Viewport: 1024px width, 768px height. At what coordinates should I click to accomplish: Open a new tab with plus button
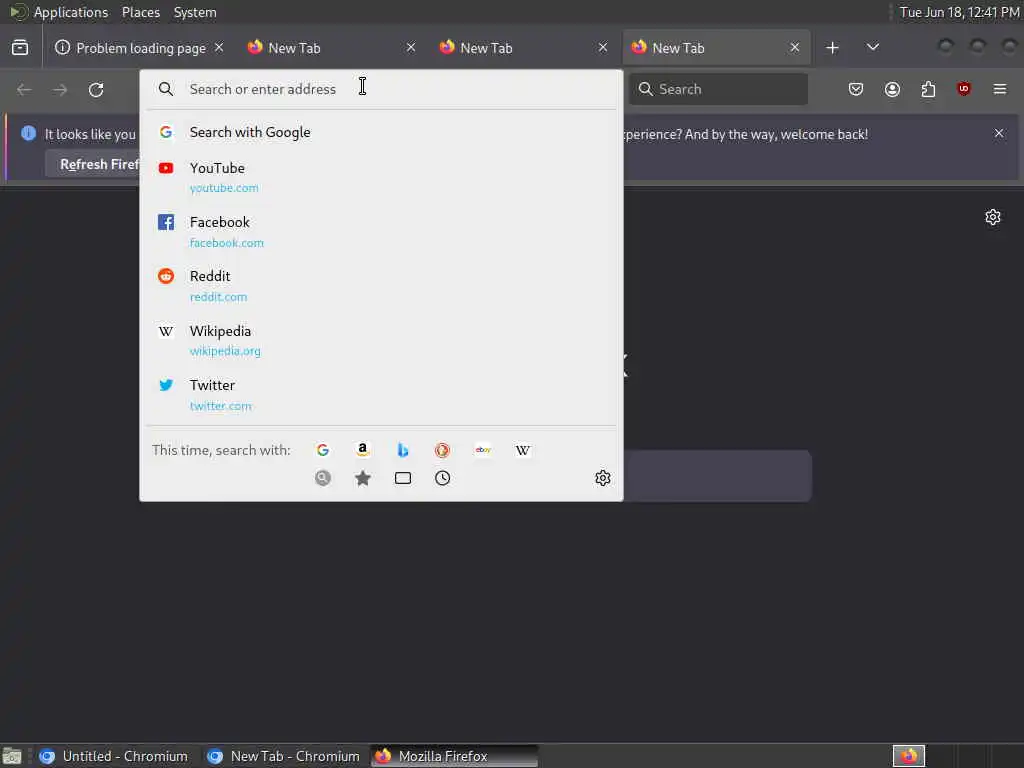[832, 48]
